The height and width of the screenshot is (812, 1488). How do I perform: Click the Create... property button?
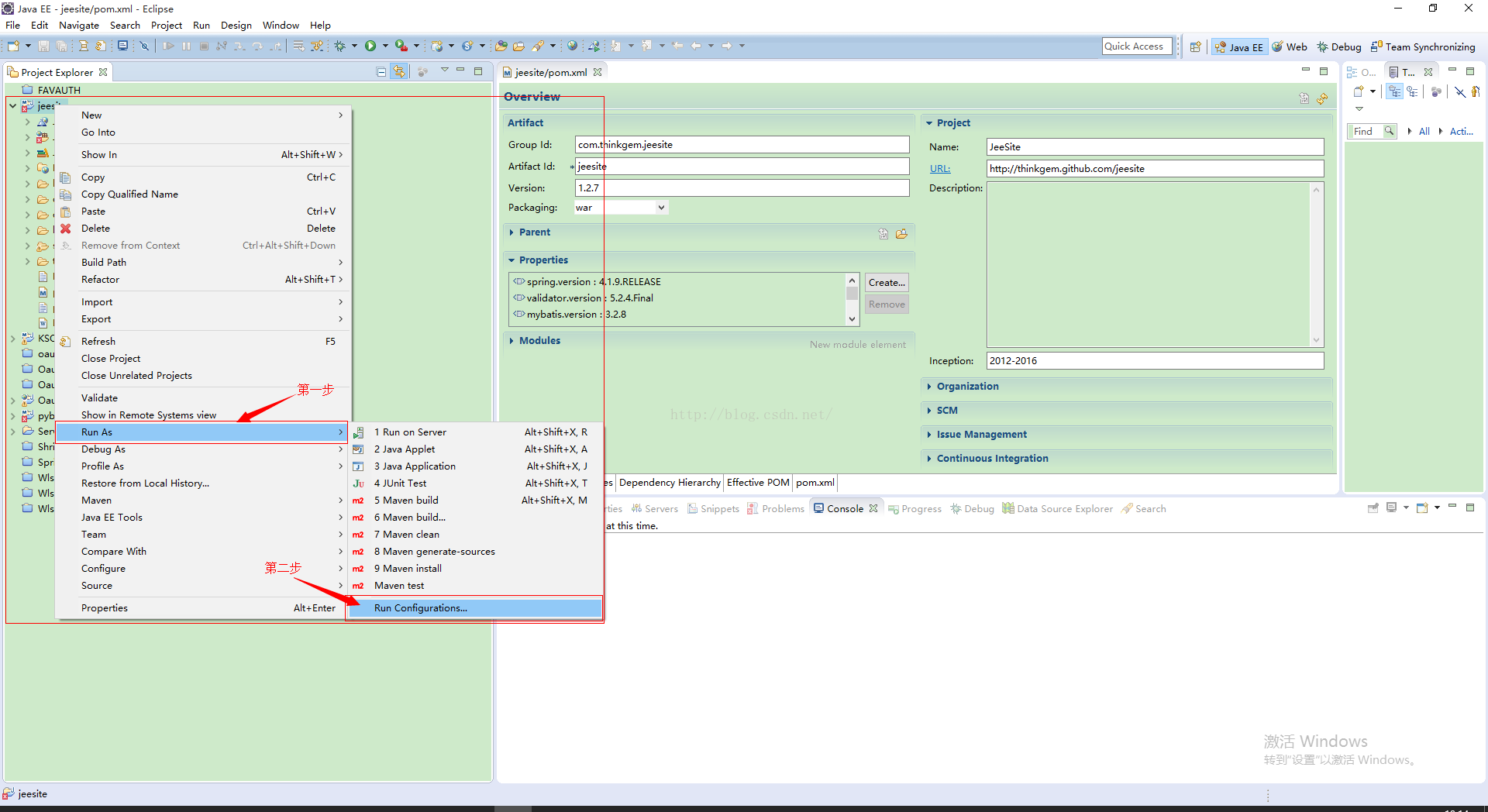887,283
